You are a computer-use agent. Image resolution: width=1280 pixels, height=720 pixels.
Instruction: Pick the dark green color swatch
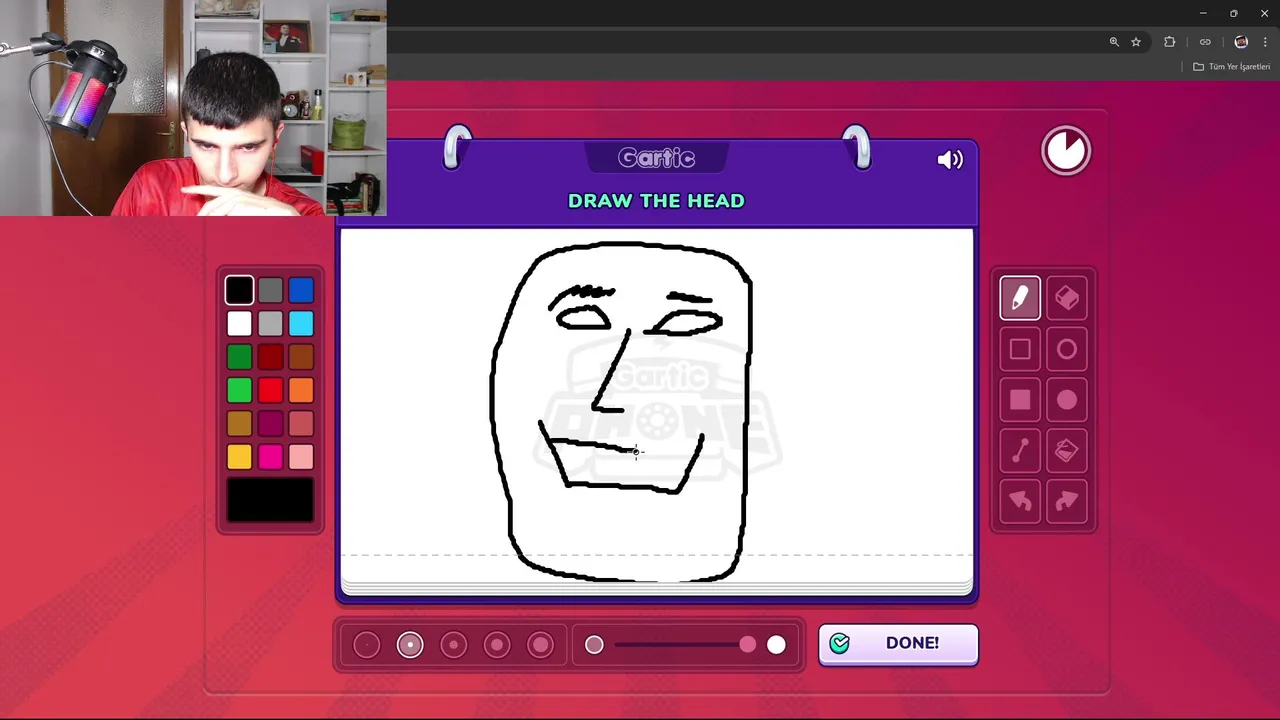[239, 357]
